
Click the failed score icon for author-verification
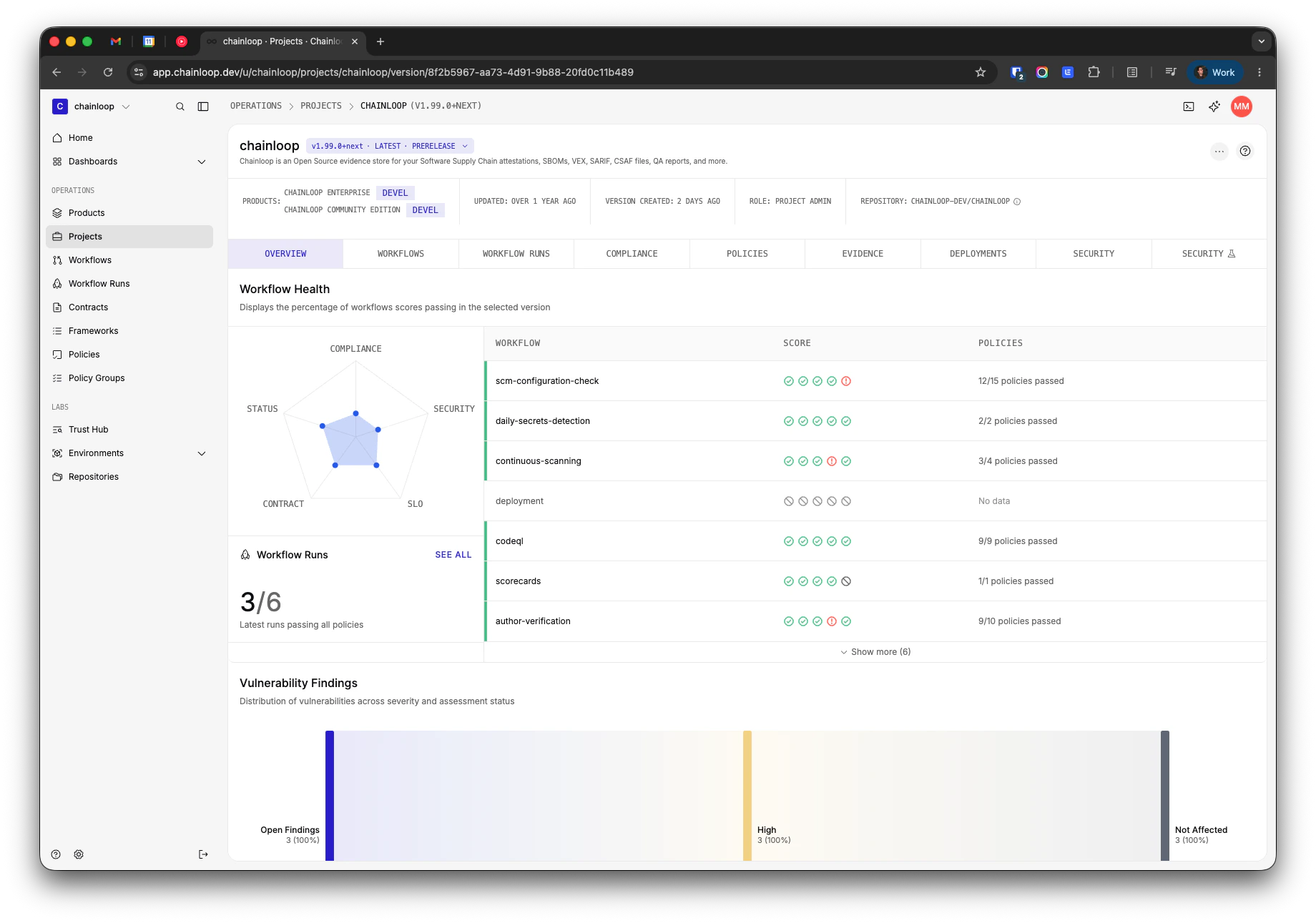tap(832, 621)
